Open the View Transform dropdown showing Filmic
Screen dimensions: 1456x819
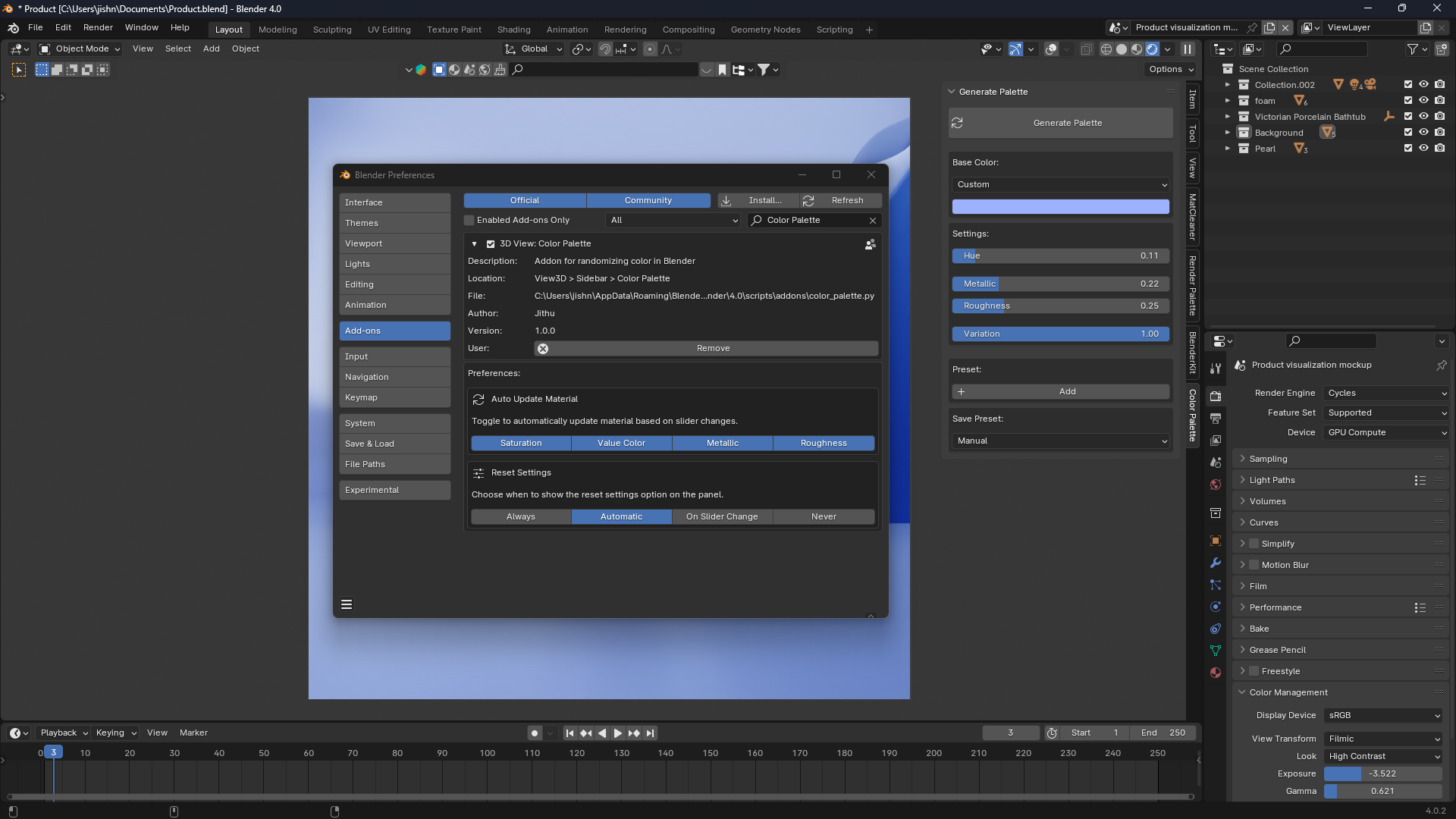[1383, 738]
